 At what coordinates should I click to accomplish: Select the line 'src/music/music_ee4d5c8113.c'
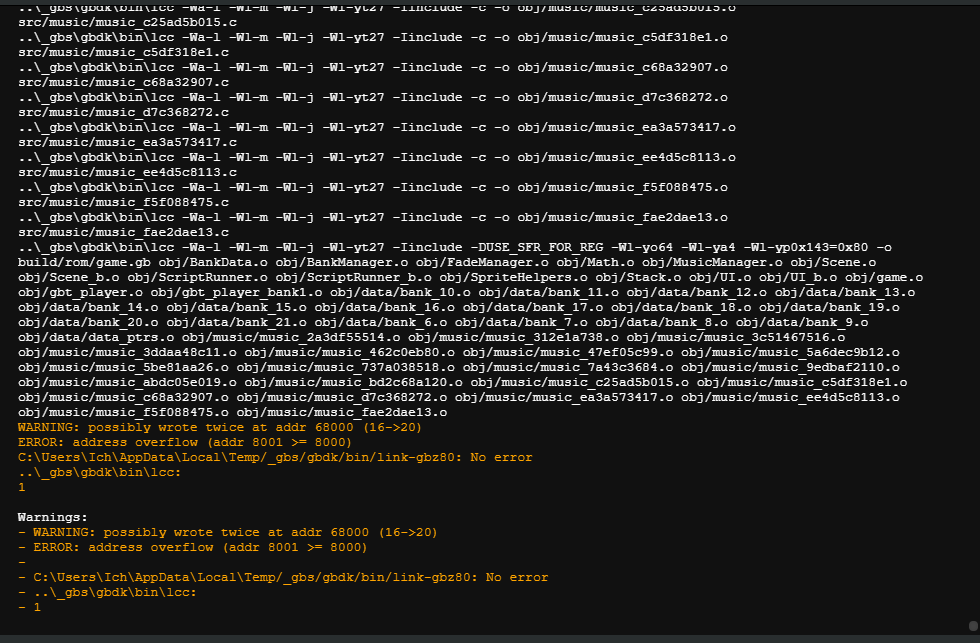pos(128,172)
